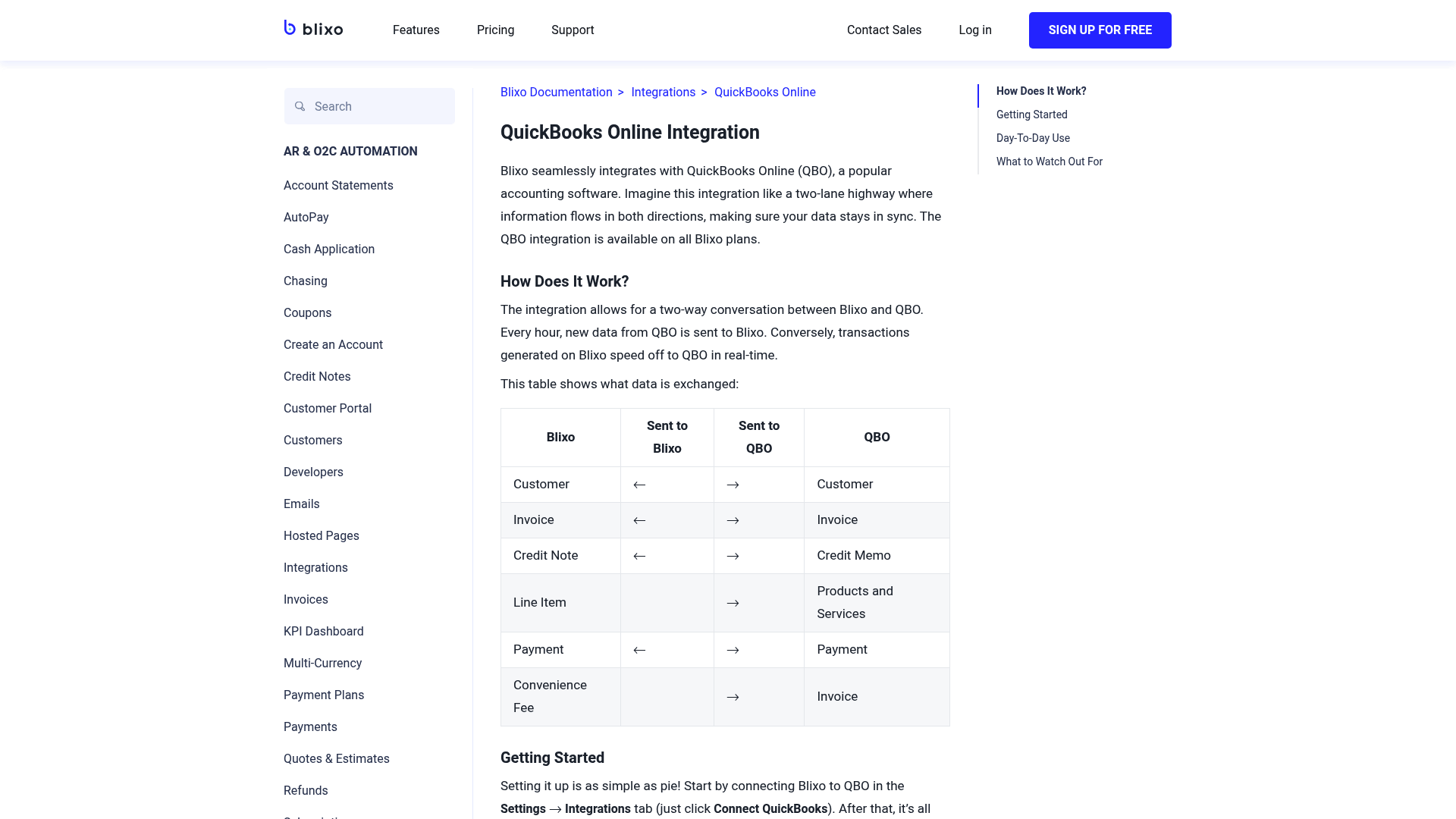Image resolution: width=1456 pixels, height=819 pixels.
Task: Click left arrow in Customer row
Action: 639,485
